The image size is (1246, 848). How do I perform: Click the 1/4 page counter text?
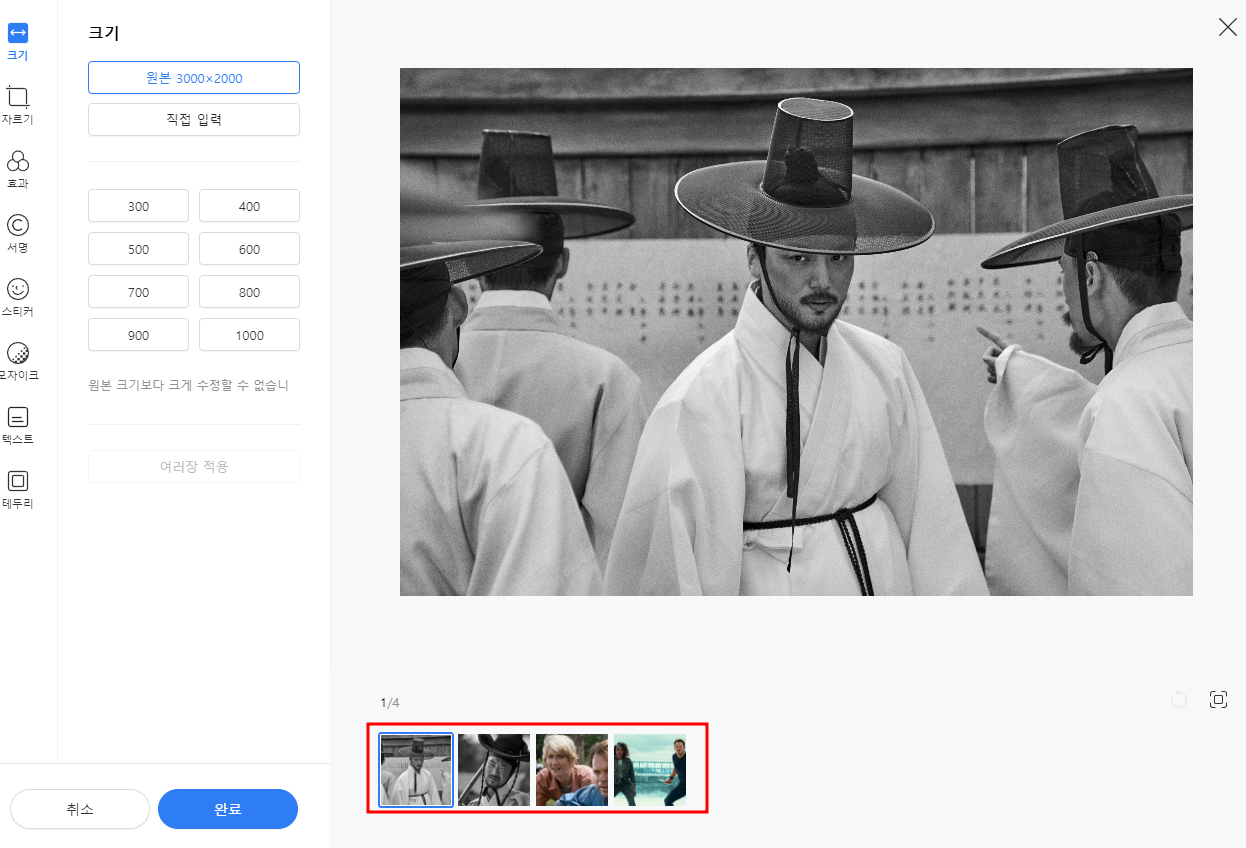[389, 703]
